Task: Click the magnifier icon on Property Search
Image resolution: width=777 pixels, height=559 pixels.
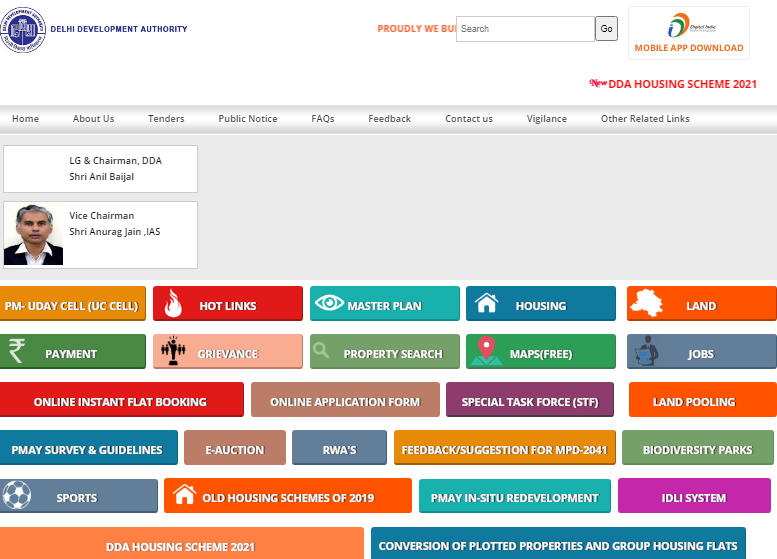Action: click(x=321, y=351)
